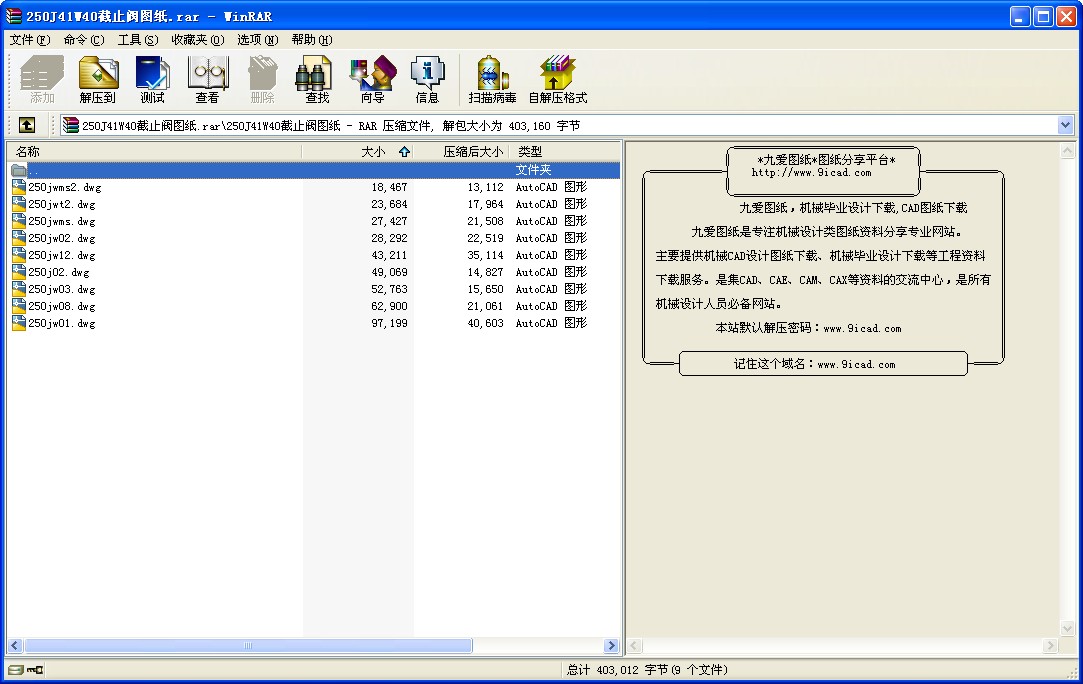Click the Extract To (解压到) toolbar icon
Screen dimensions: 1083x684
[x=98, y=79]
